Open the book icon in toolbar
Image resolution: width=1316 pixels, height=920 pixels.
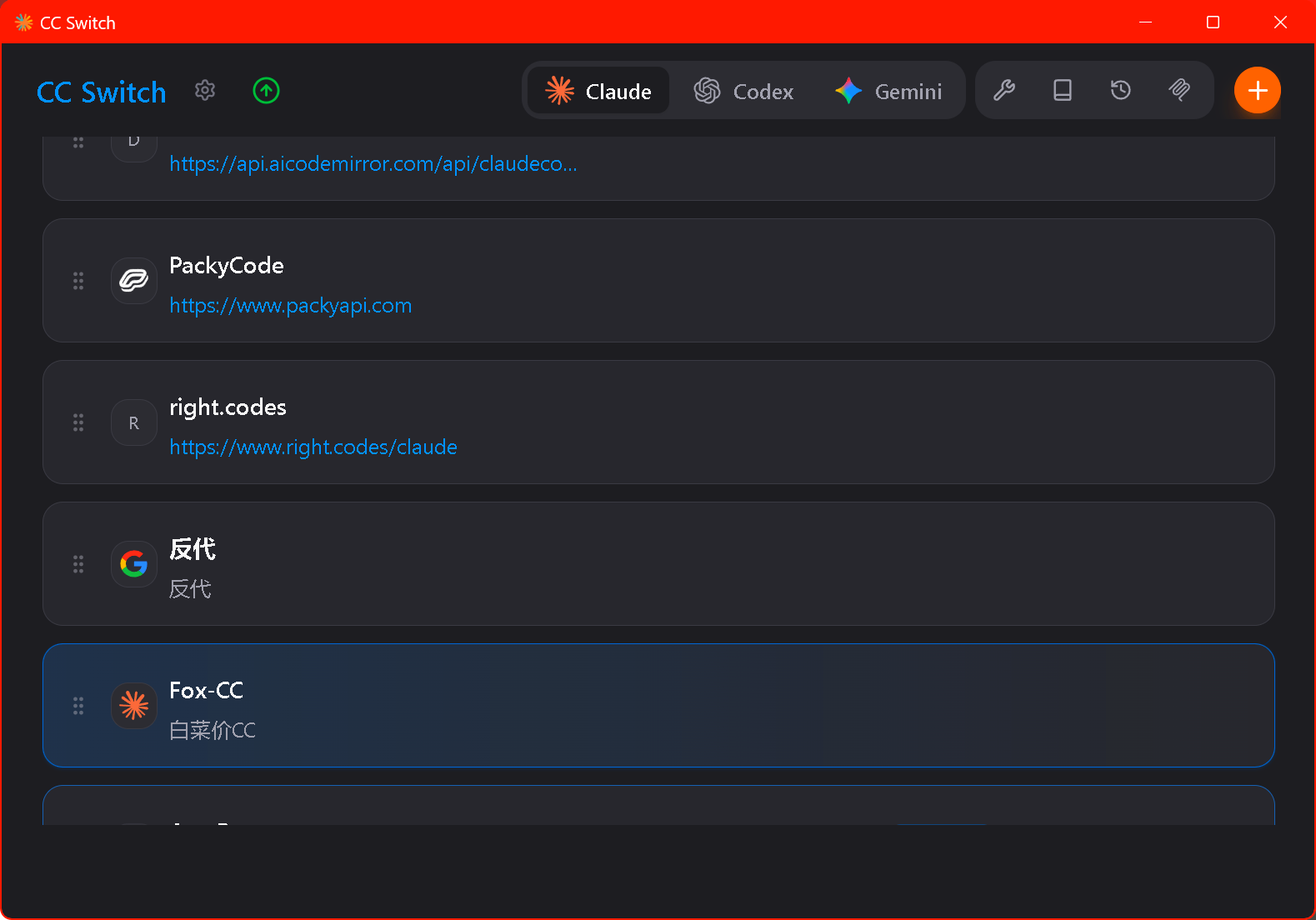coord(1063,90)
